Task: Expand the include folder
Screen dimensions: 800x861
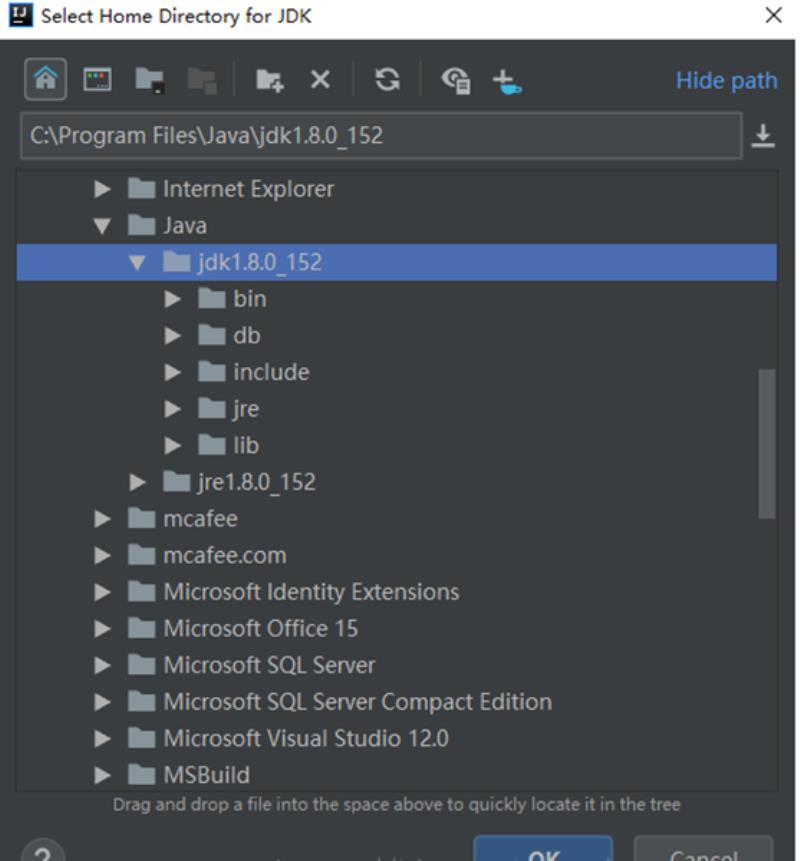Action: coord(172,372)
